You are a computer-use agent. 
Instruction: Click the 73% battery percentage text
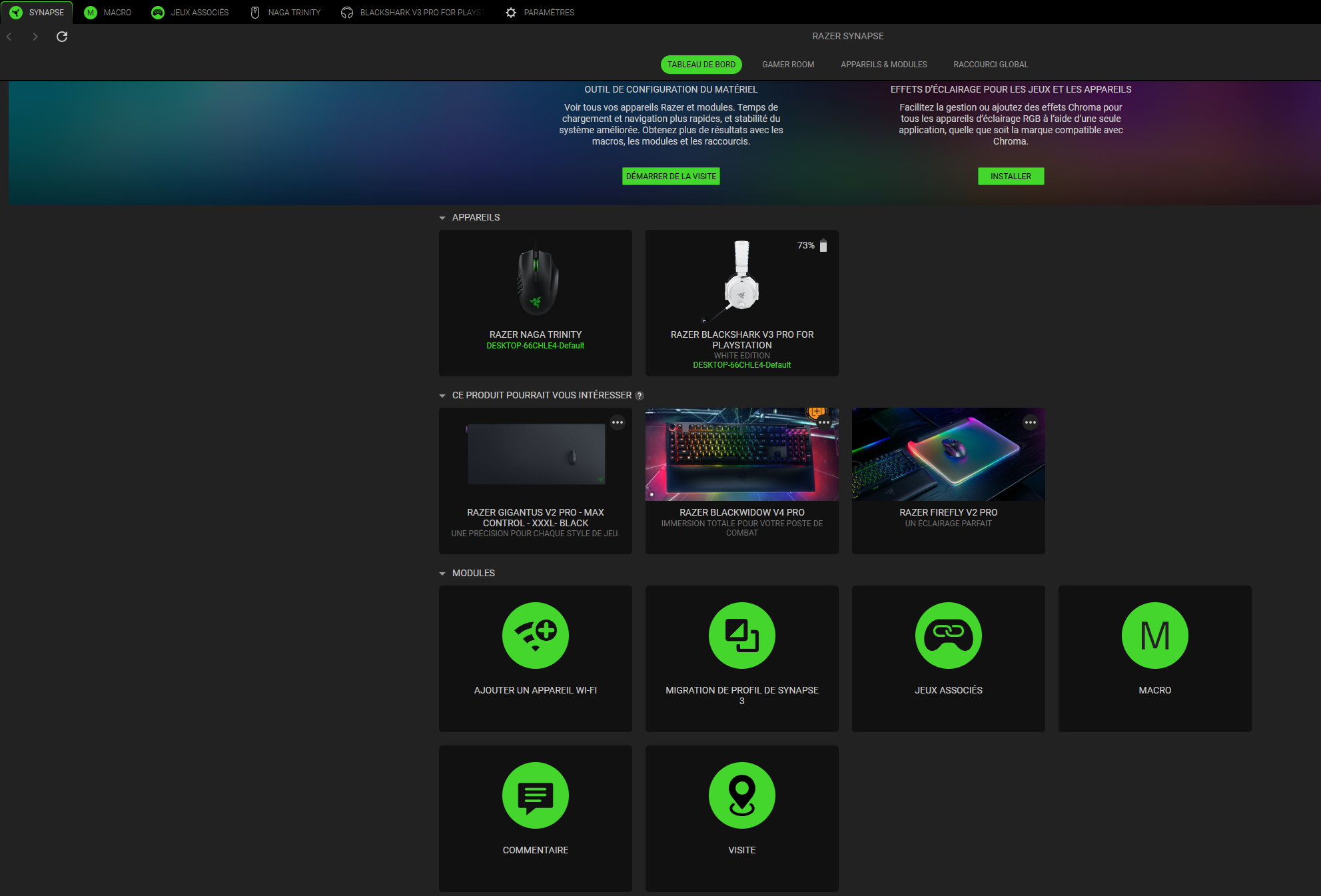(805, 246)
